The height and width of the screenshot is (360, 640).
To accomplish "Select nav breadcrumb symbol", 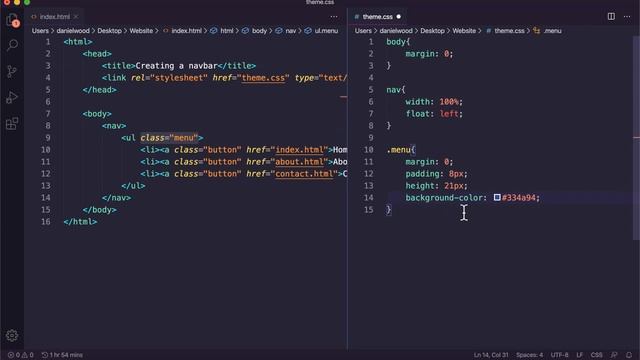I will click(286, 31).
